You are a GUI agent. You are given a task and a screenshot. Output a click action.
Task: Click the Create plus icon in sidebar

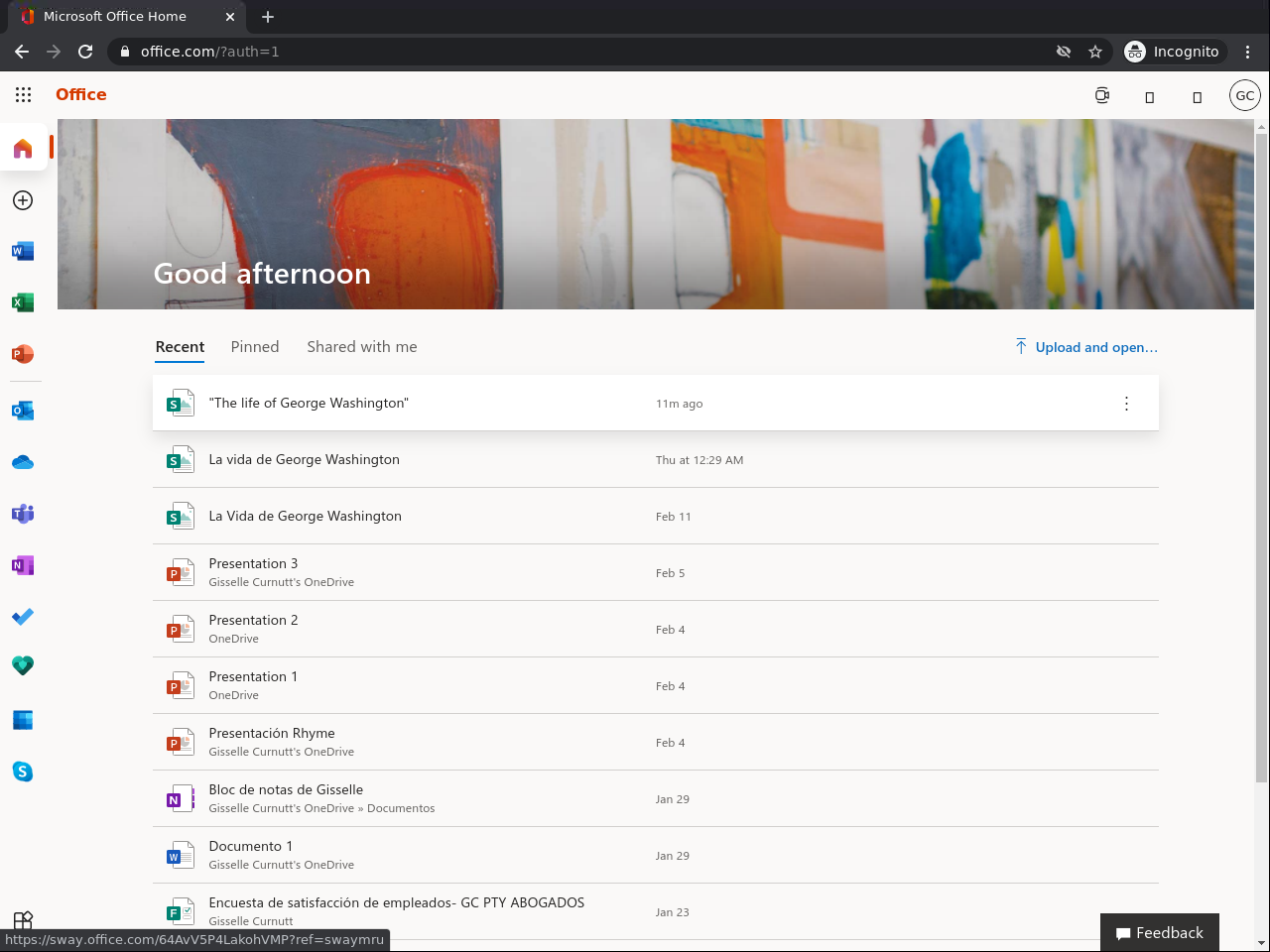23,200
